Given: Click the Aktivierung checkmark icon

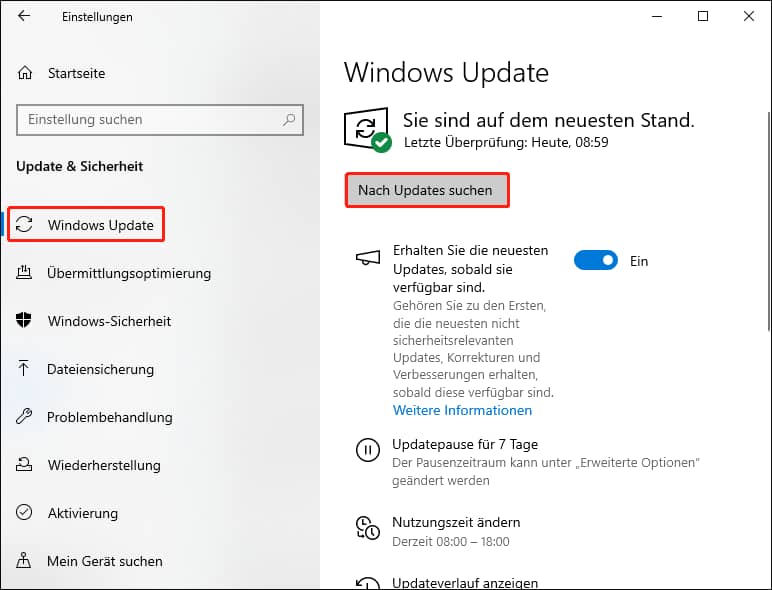Looking at the screenshot, I should coord(24,512).
